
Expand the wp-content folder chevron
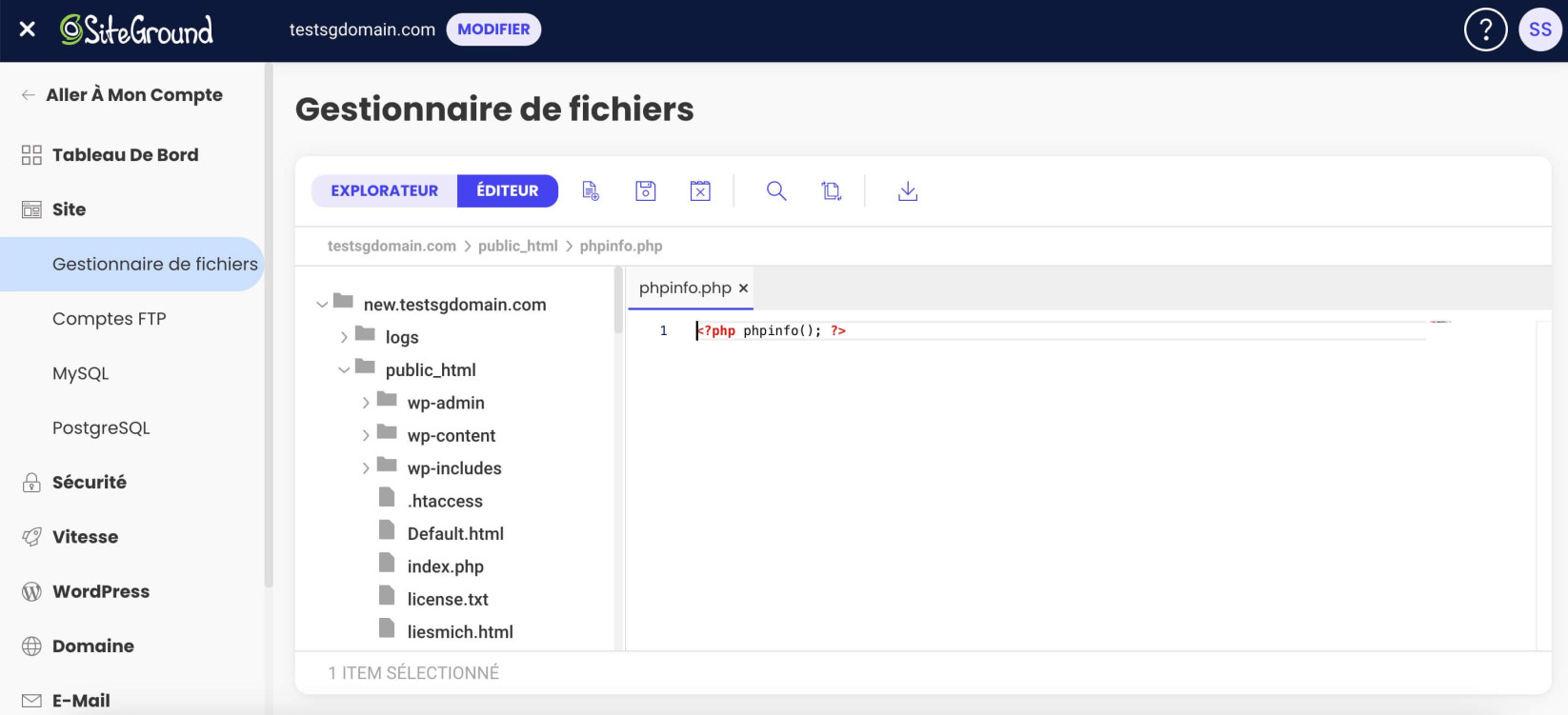tap(366, 435)
